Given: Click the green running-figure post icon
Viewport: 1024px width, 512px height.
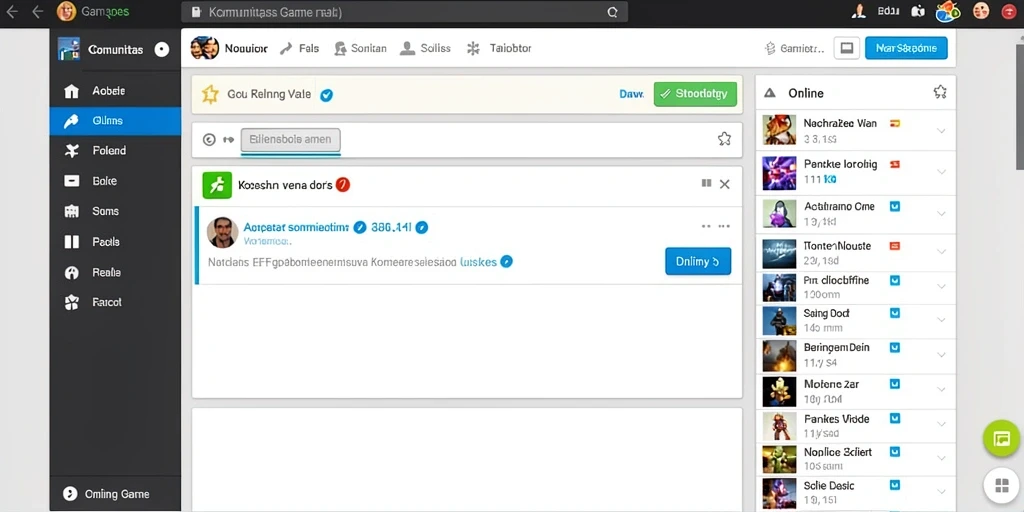Looking at the screenshot, I should click(x=217, y=185).
